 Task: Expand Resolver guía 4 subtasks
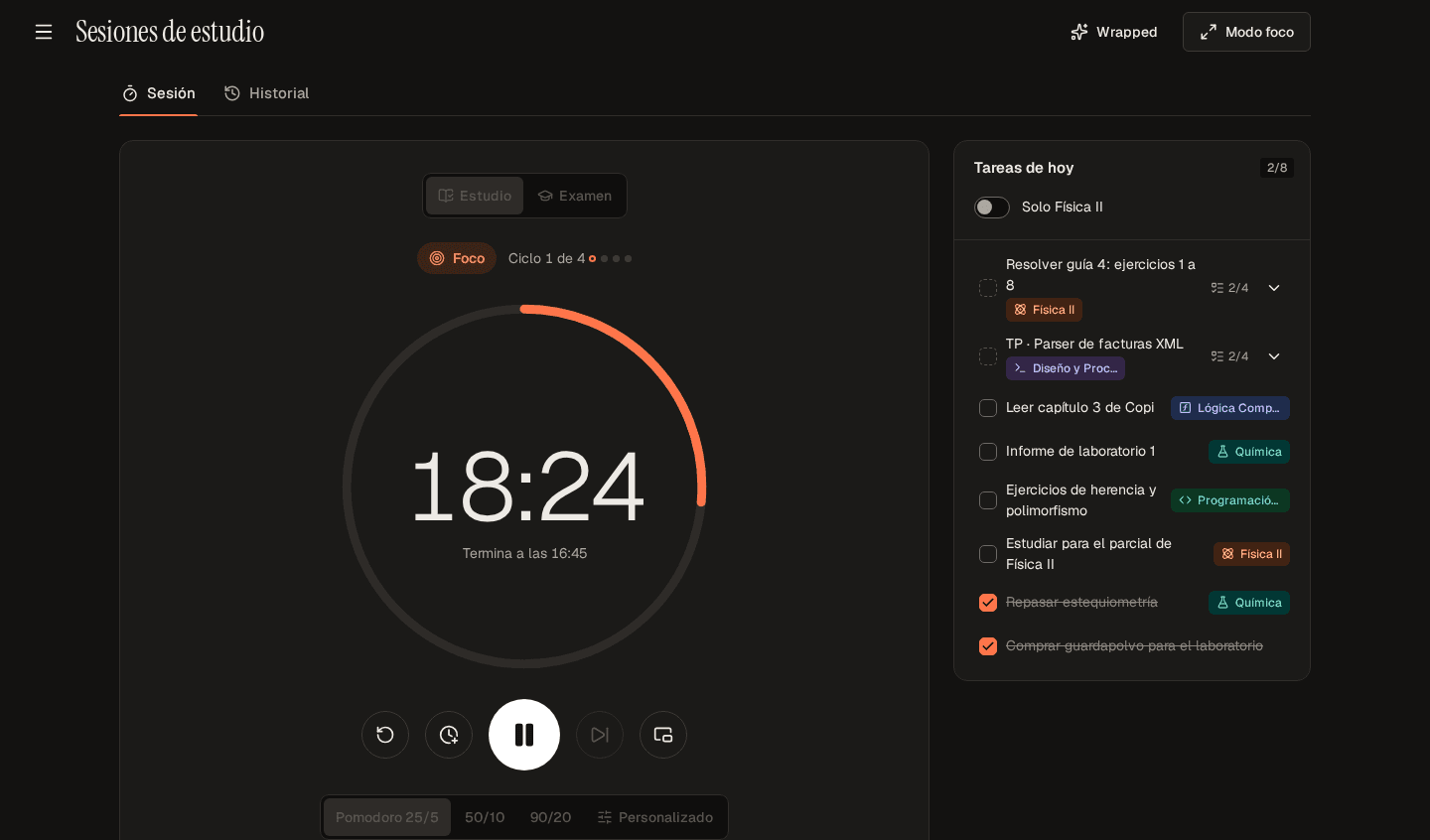click(1274, 288)
